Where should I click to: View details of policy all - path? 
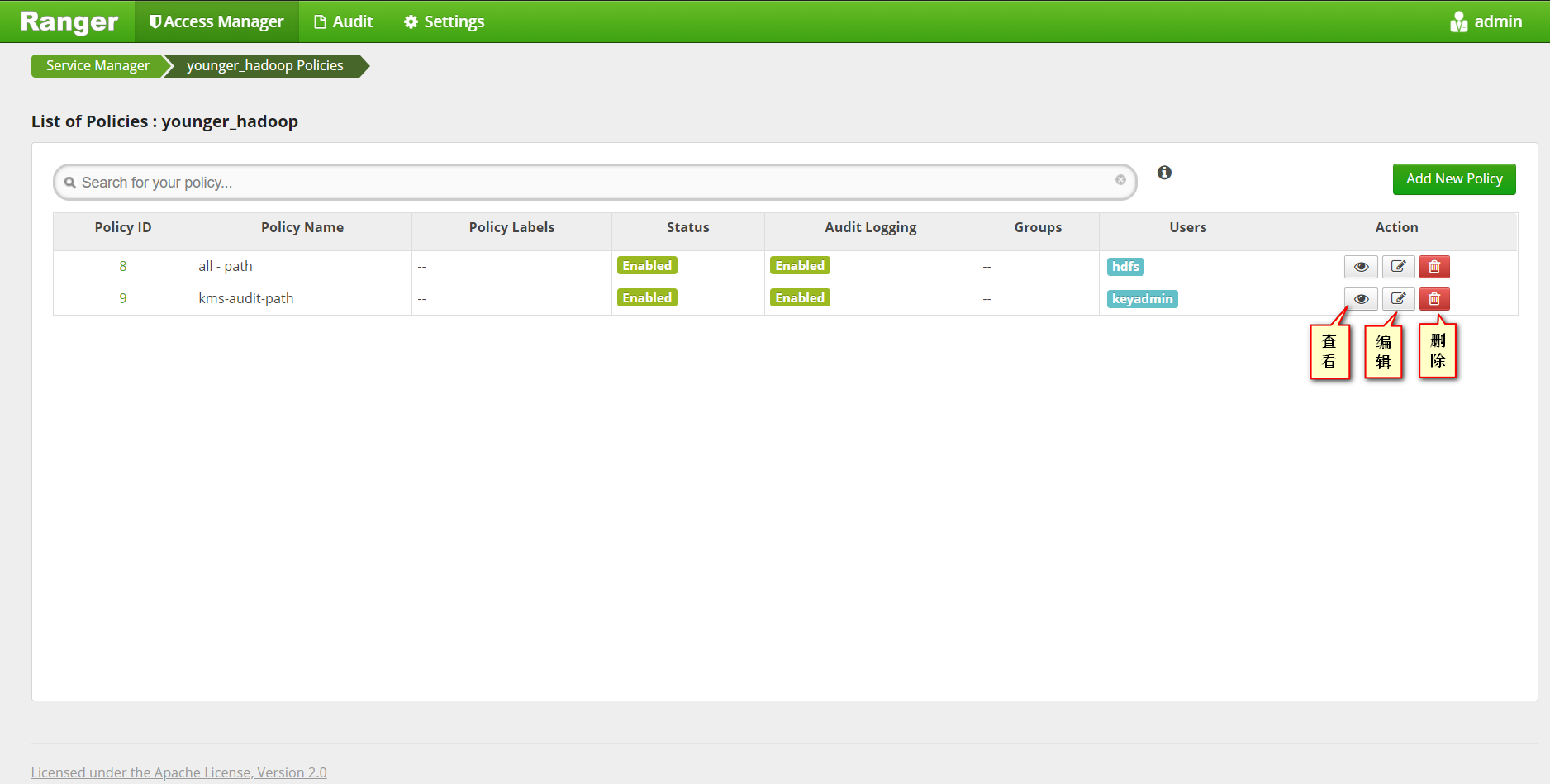point(1361,266)
